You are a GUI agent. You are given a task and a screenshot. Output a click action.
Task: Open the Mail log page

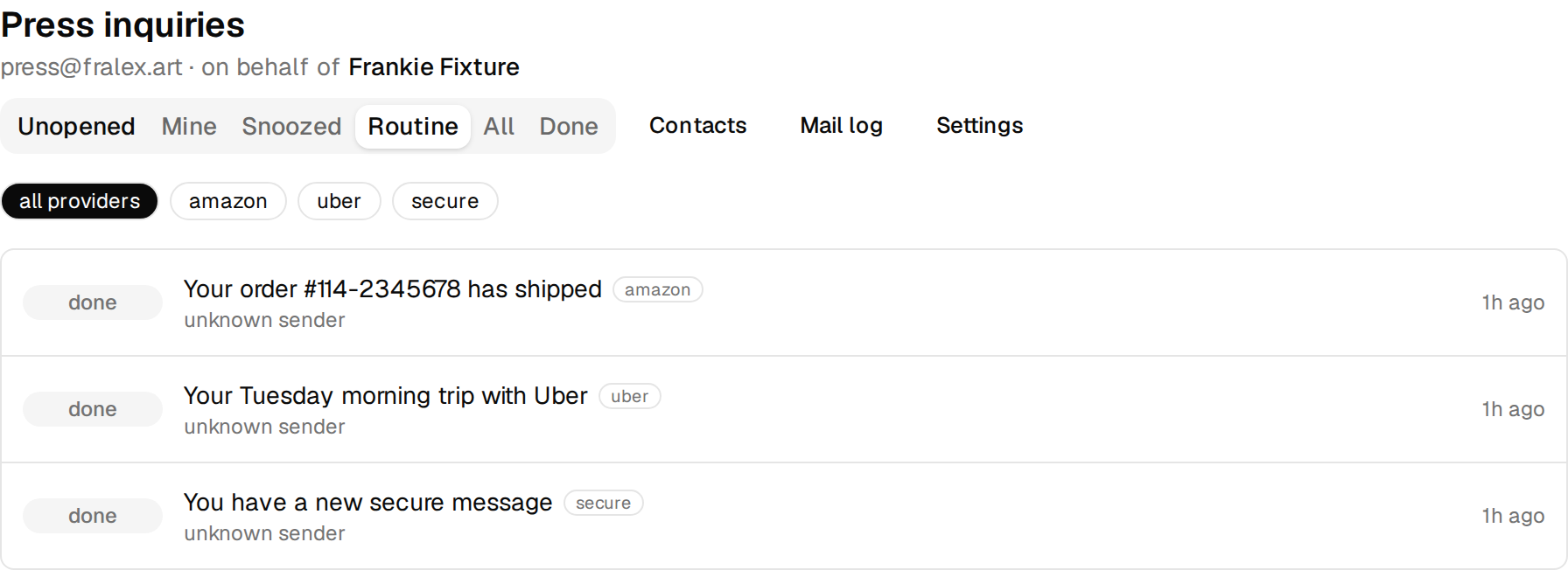tap(842, 125)
